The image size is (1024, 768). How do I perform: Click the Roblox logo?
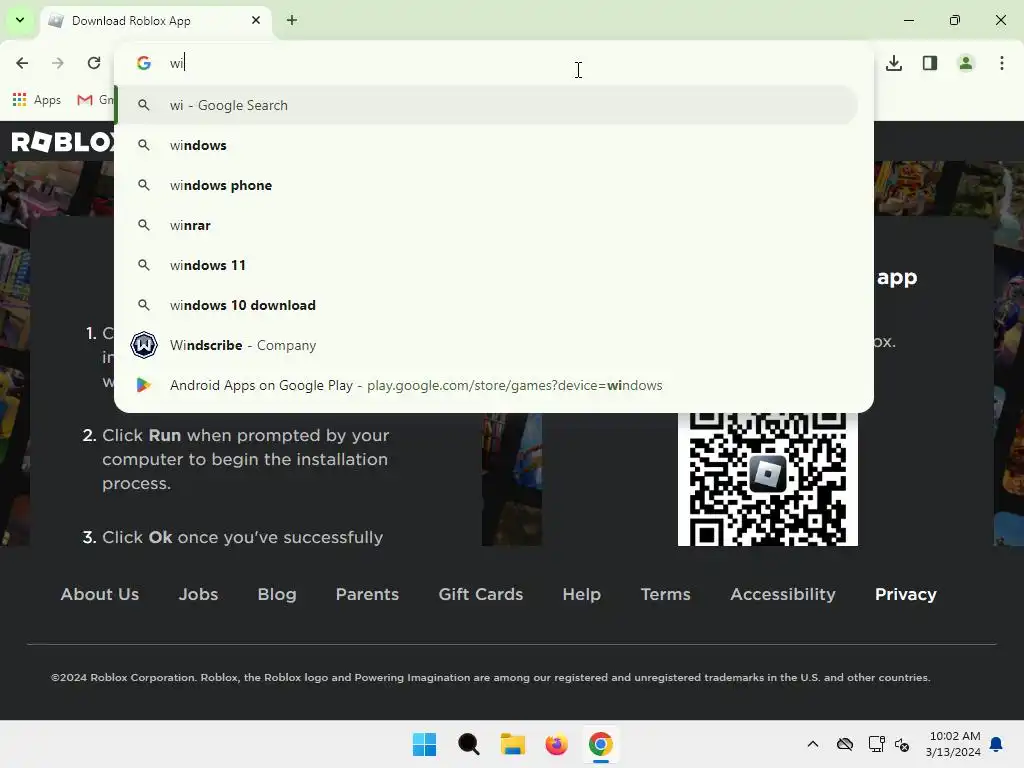(63, 141)
